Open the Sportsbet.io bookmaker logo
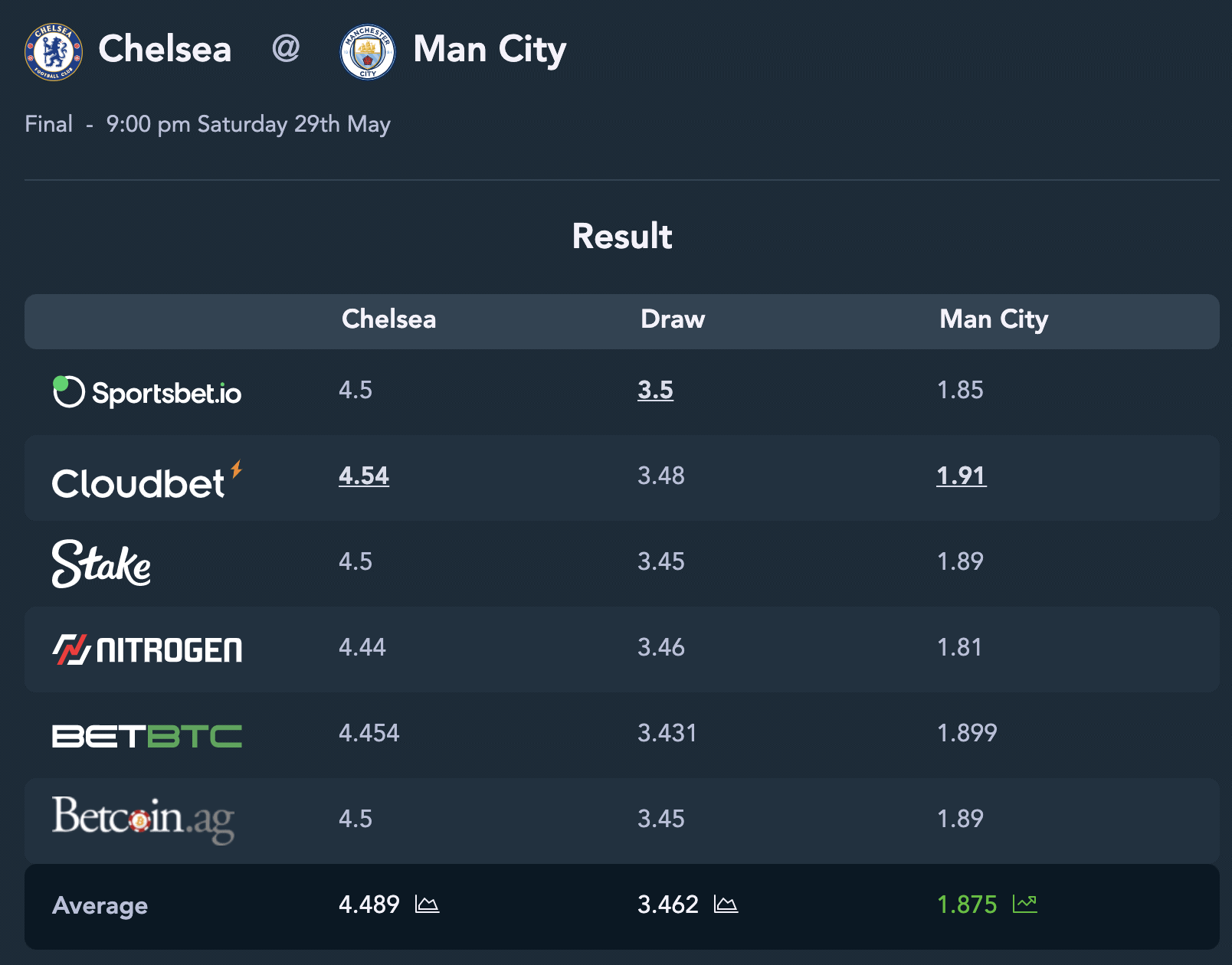This screenshot has height=965, width=1232. [147, 392]
